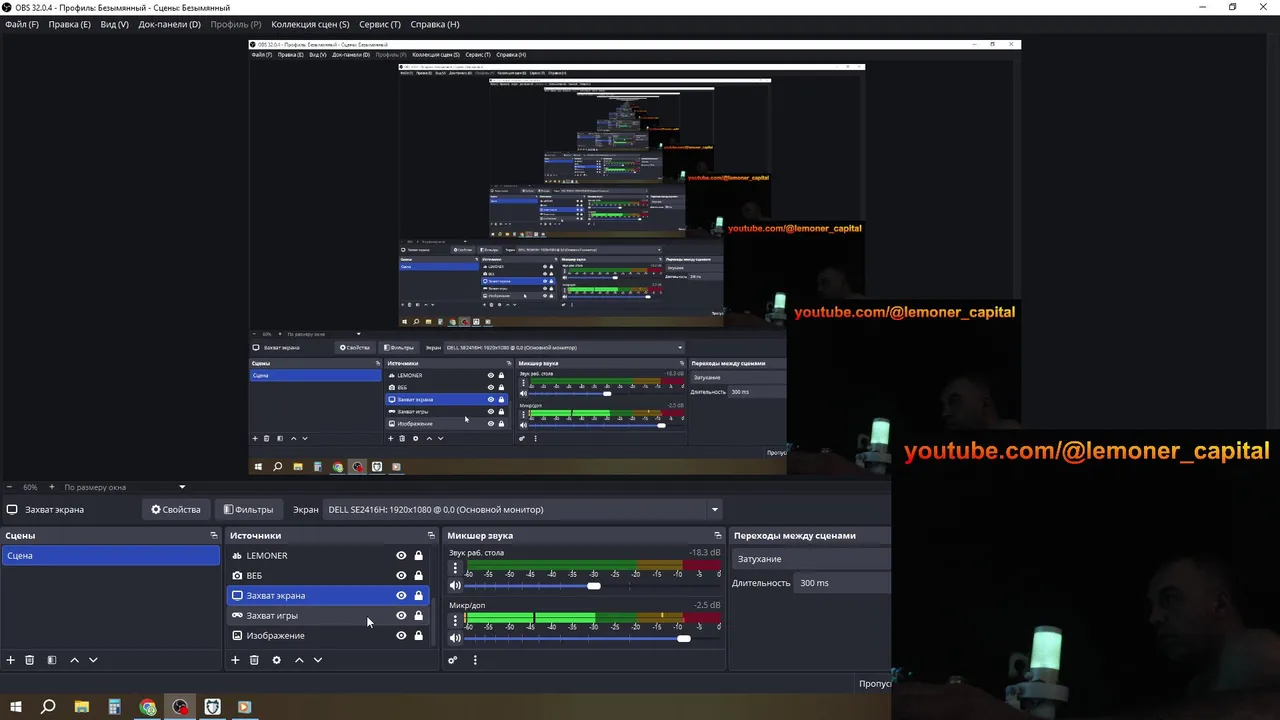Move scene down in the Сцены panel
1280x720 pixels.
pos(93,660)
